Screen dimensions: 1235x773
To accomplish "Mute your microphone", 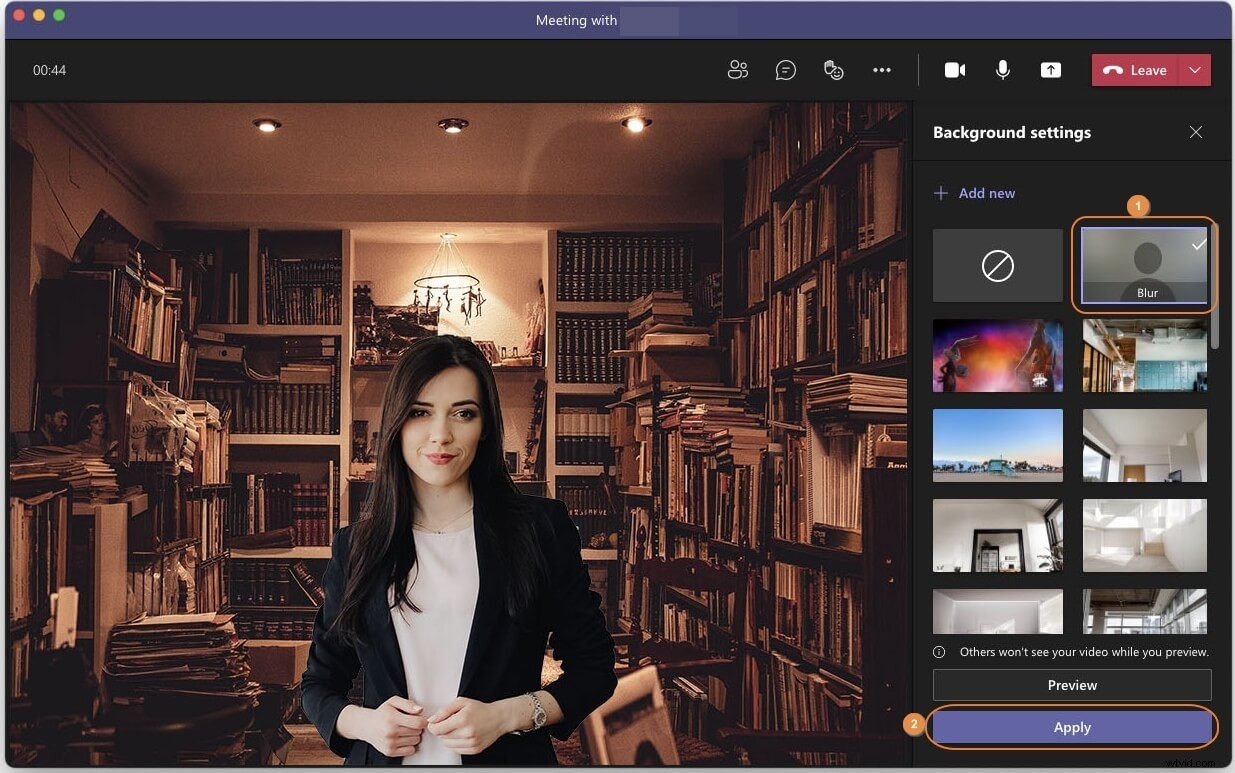I will [1002, 70].
